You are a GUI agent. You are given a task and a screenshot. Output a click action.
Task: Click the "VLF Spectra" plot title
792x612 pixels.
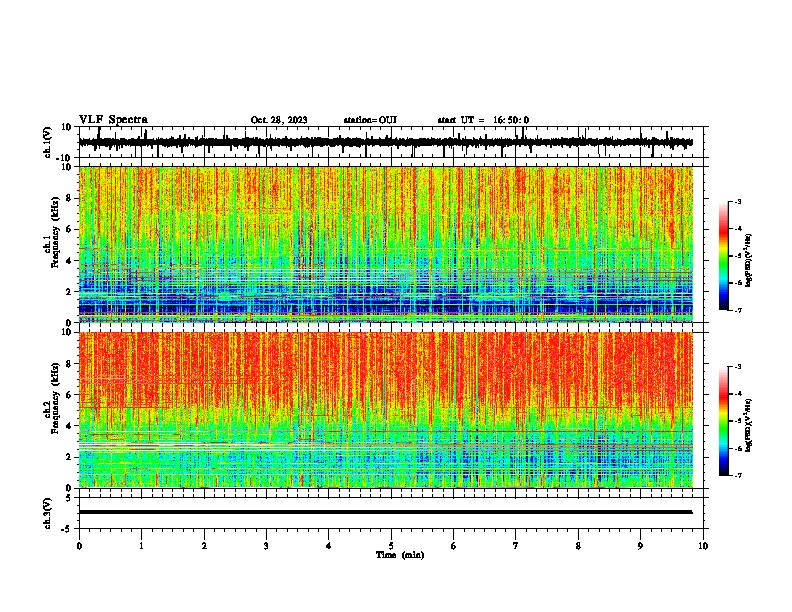click(113, 120)
